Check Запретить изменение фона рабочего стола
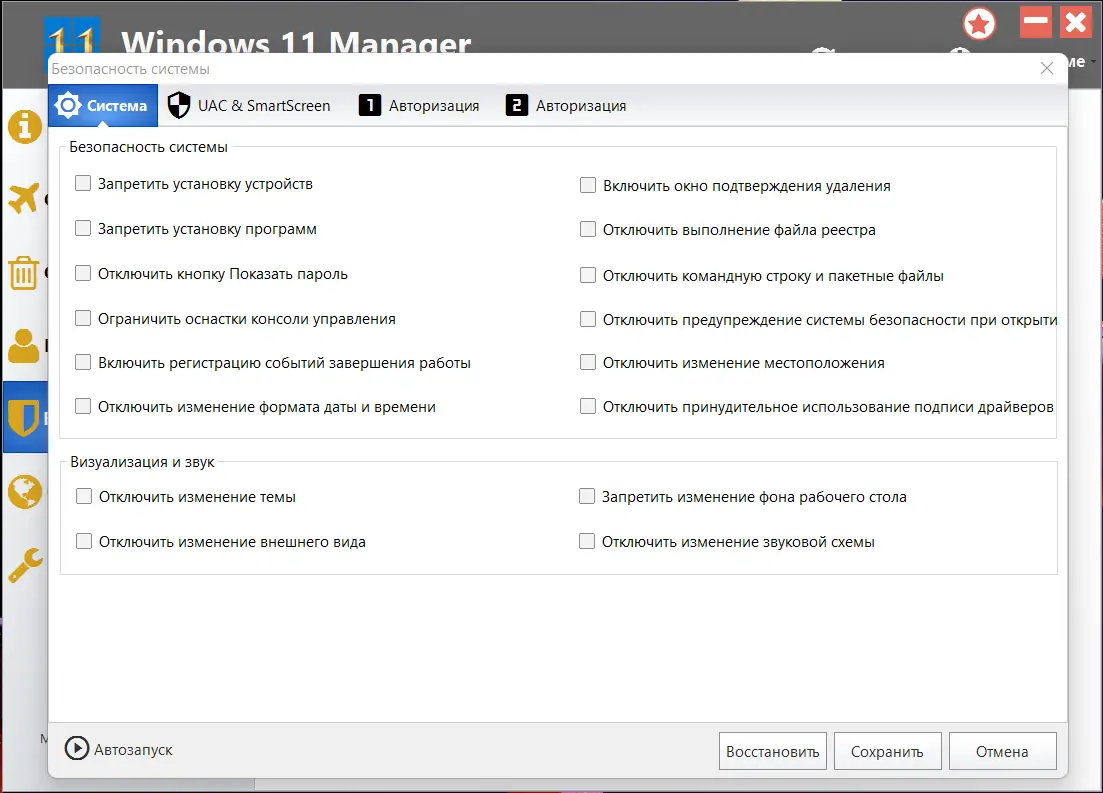 tap(587, 496)
